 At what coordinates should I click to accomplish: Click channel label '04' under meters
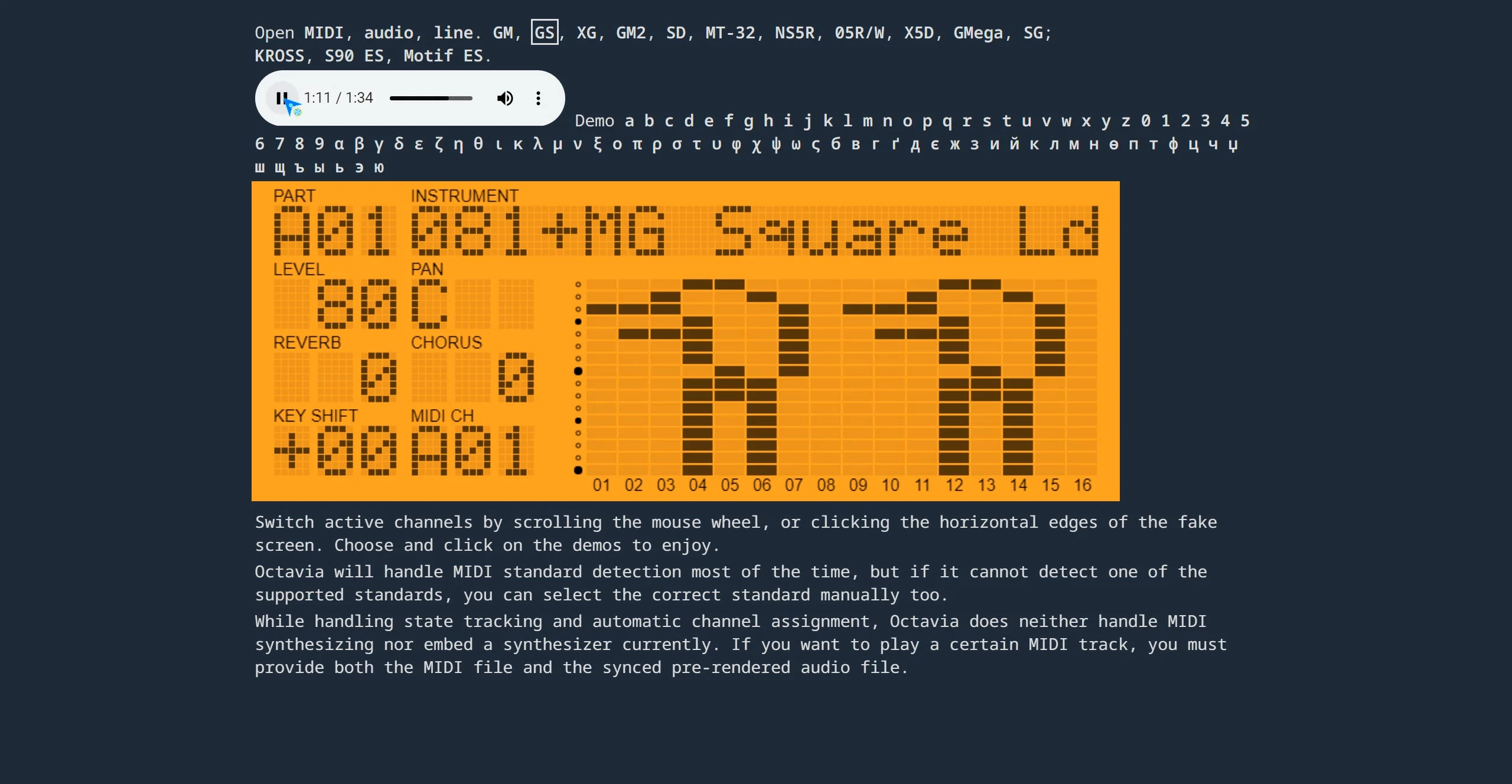[x=698, y=485]
